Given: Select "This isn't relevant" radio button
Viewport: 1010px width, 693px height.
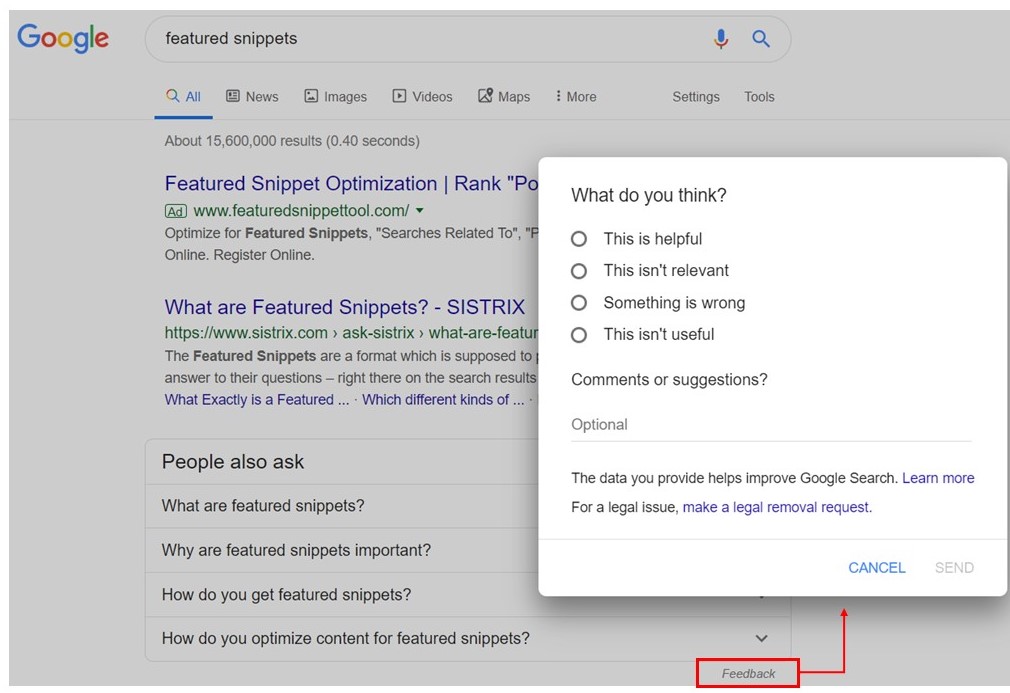Looking at the screenshot, I should point(579,271).
